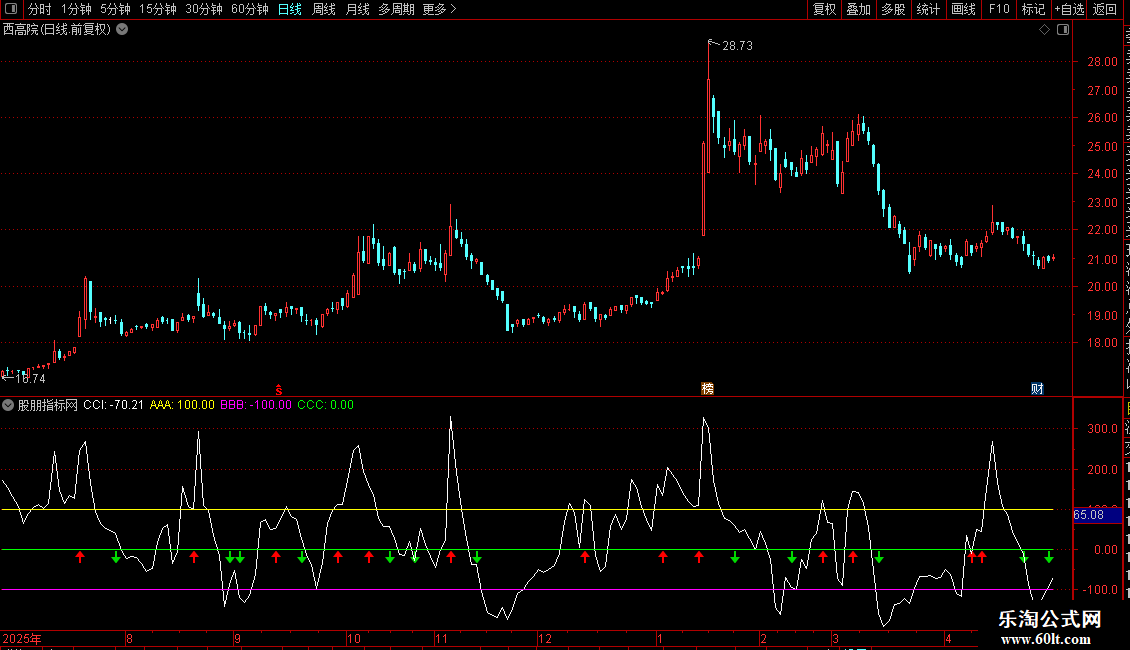
Task: Click the 2025年 date label
Action: tap(22, 638)
